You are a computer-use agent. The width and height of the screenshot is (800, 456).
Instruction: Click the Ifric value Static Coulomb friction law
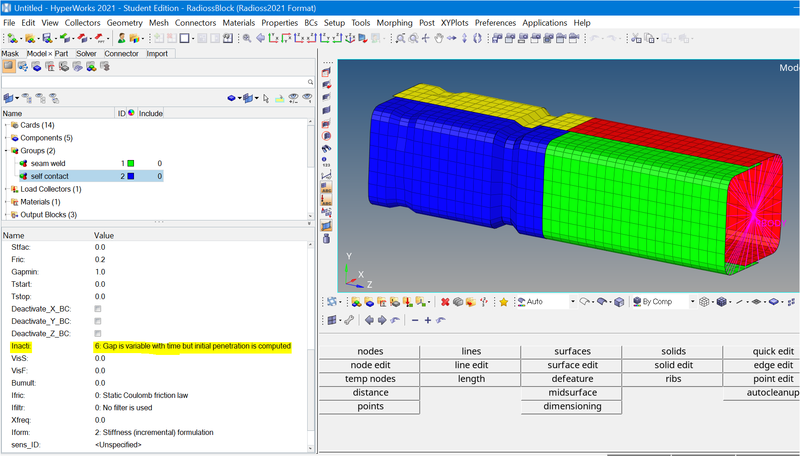pos(141,395)
